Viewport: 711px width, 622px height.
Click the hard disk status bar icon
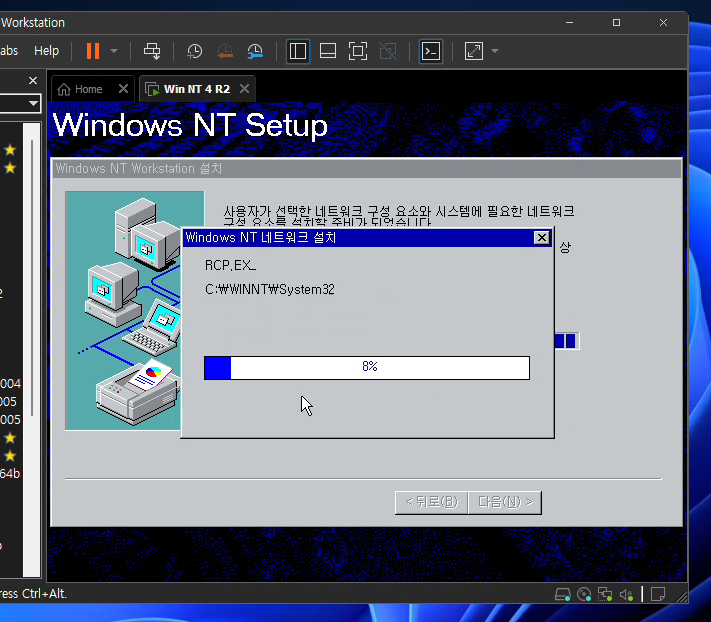click(563, 594)
